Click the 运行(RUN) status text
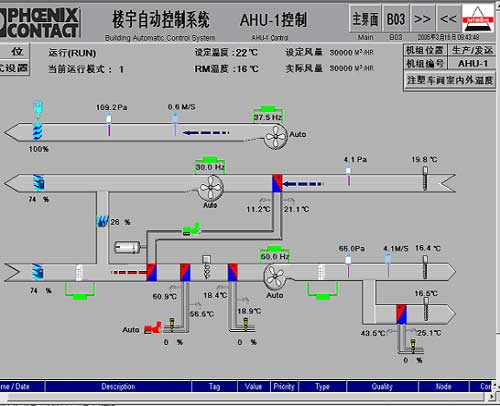This screenshot has width=500, height=406. (72, 53)
